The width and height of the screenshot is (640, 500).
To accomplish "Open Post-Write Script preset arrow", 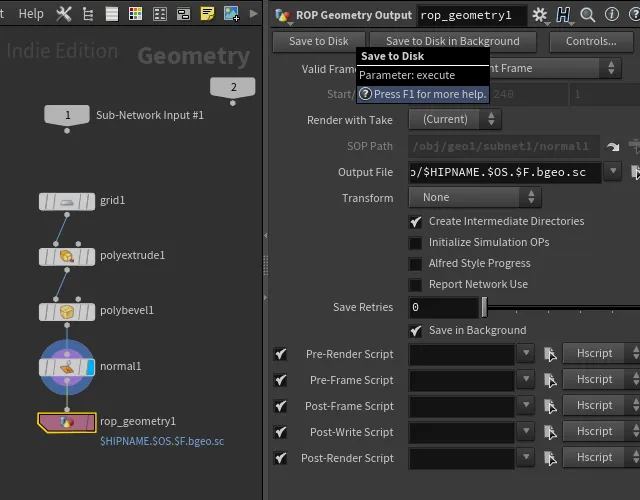I will click(x=526, y=431).
